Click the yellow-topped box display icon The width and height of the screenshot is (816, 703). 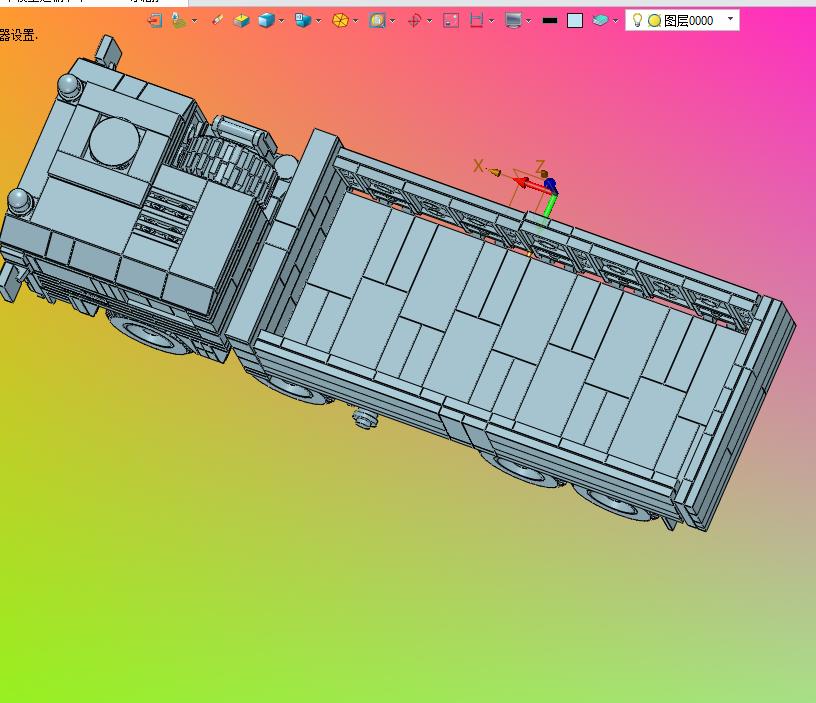(x=241, y=21)
